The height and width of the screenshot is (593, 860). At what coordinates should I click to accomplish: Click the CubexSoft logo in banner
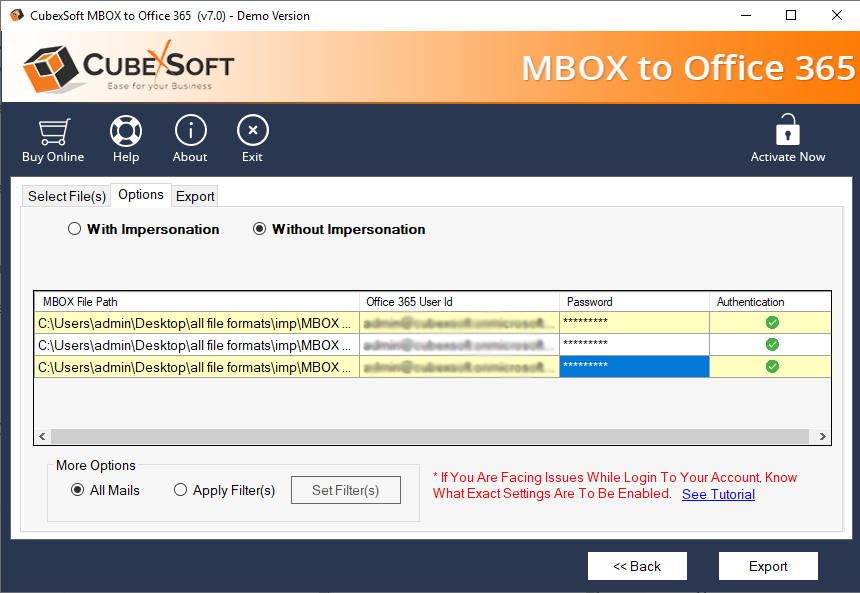coord(128,67)
